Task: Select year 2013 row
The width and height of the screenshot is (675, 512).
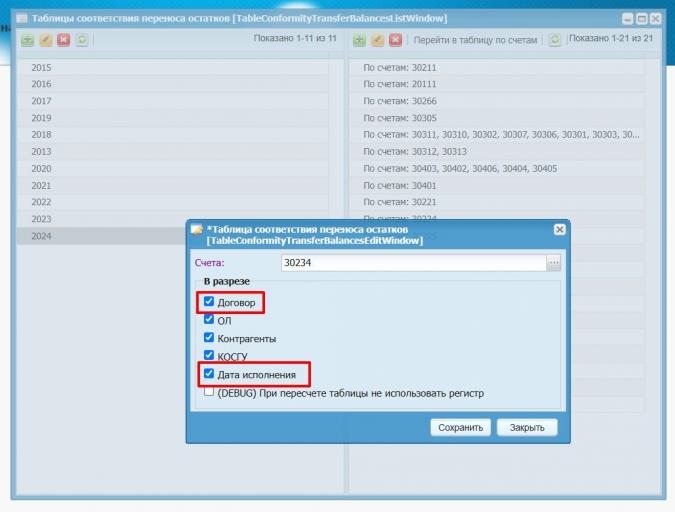Action: (173, 152)
